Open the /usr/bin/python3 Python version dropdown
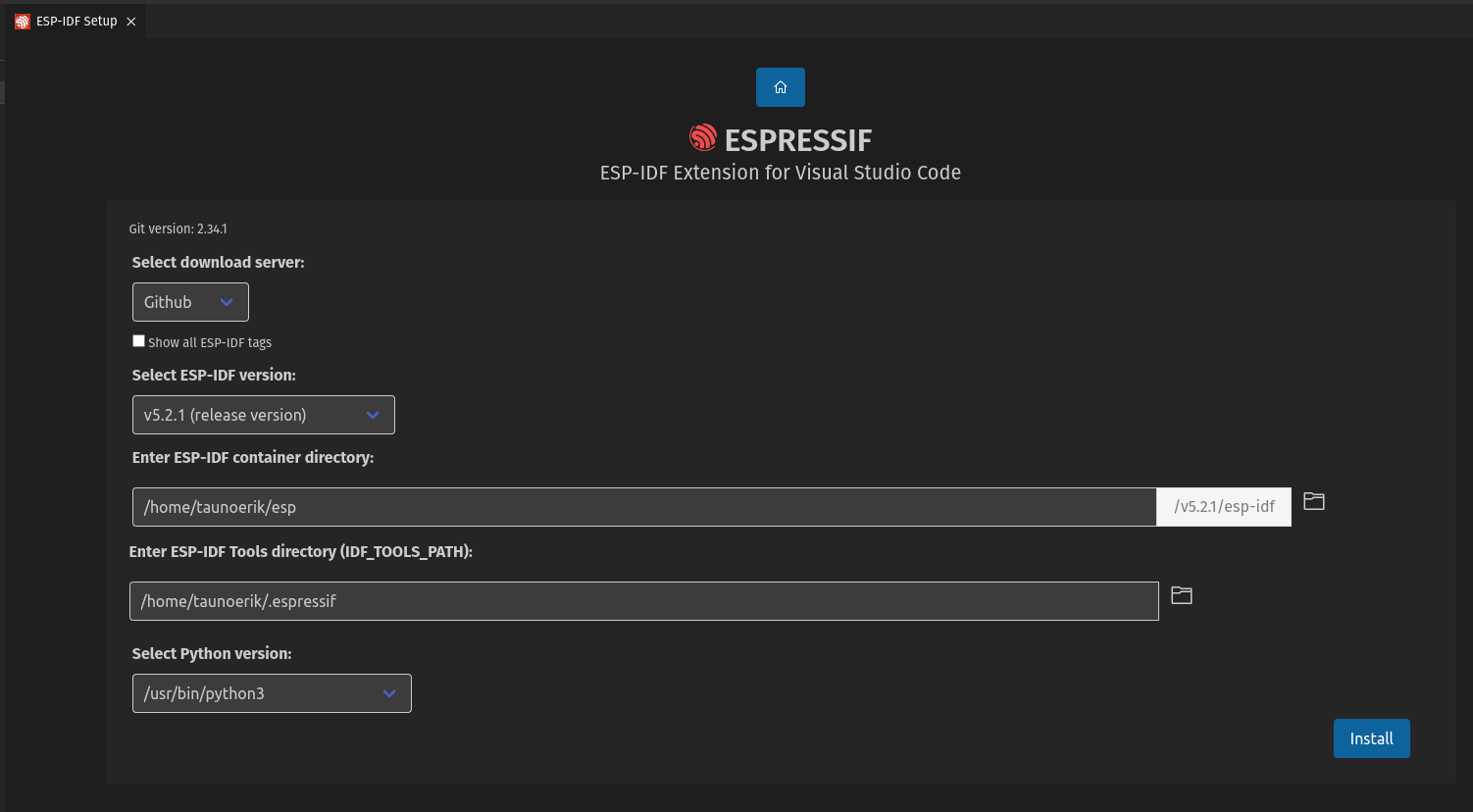1473x812 pixels. coord(272,693)
